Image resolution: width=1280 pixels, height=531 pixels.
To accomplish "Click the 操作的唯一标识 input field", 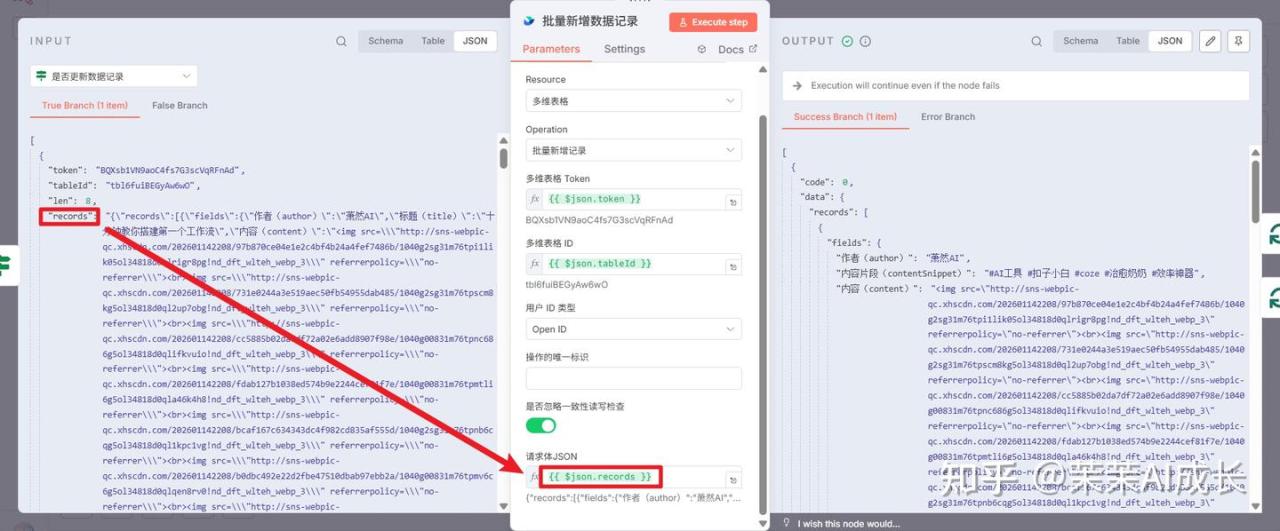I will [x=633, y=378].
